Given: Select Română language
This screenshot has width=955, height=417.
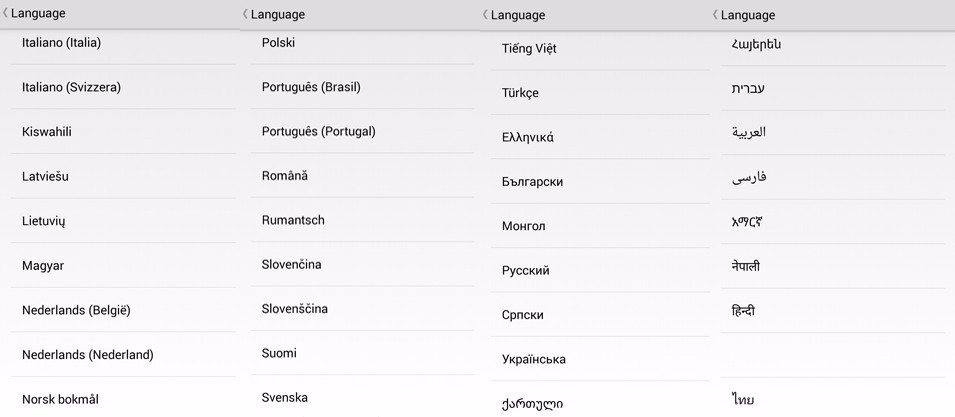Looking at the screenshot, I should point(362,175).
